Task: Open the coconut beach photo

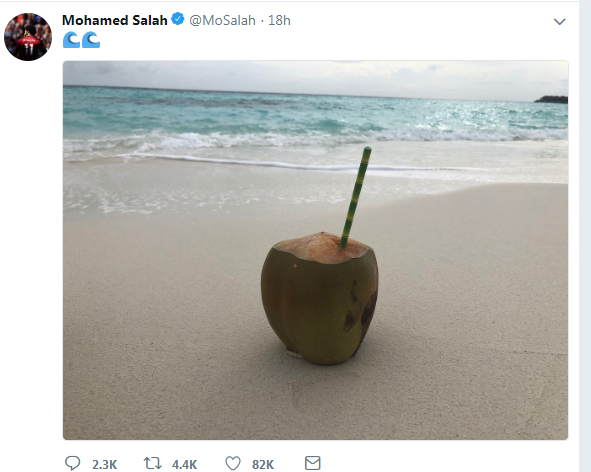Action: click(315, 250)
